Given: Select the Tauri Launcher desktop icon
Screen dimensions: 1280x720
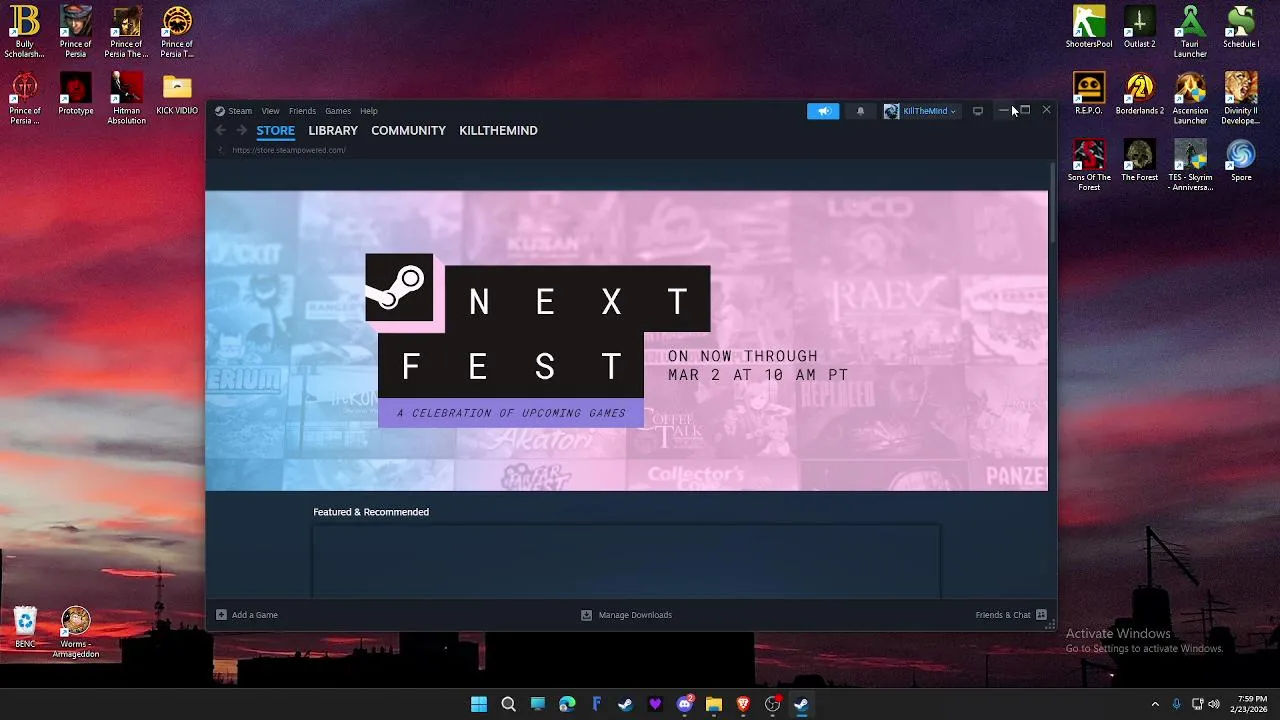Looking at the screenshot, I should tap(1190, 32).
